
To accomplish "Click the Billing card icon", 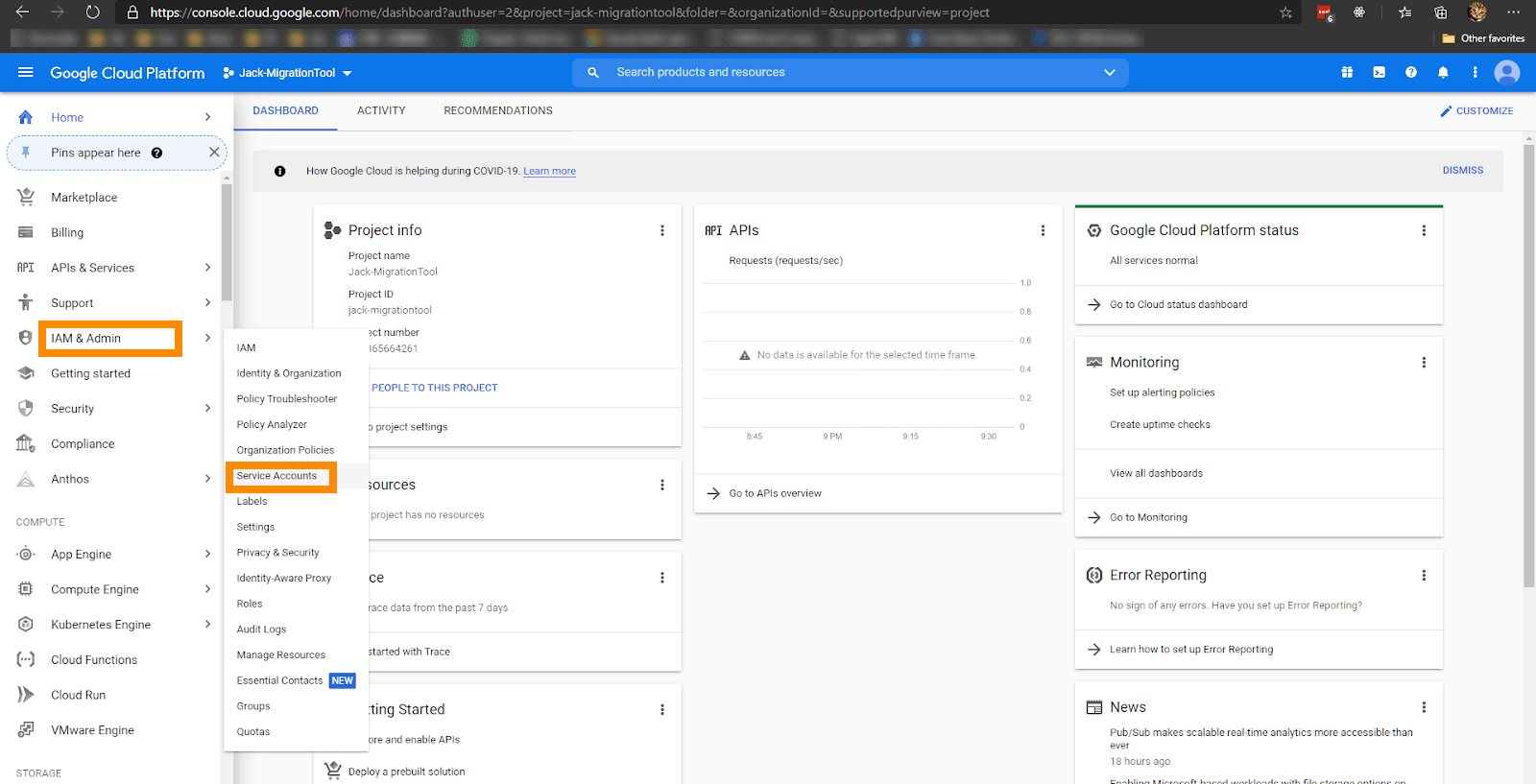I will tap(26, 232).
